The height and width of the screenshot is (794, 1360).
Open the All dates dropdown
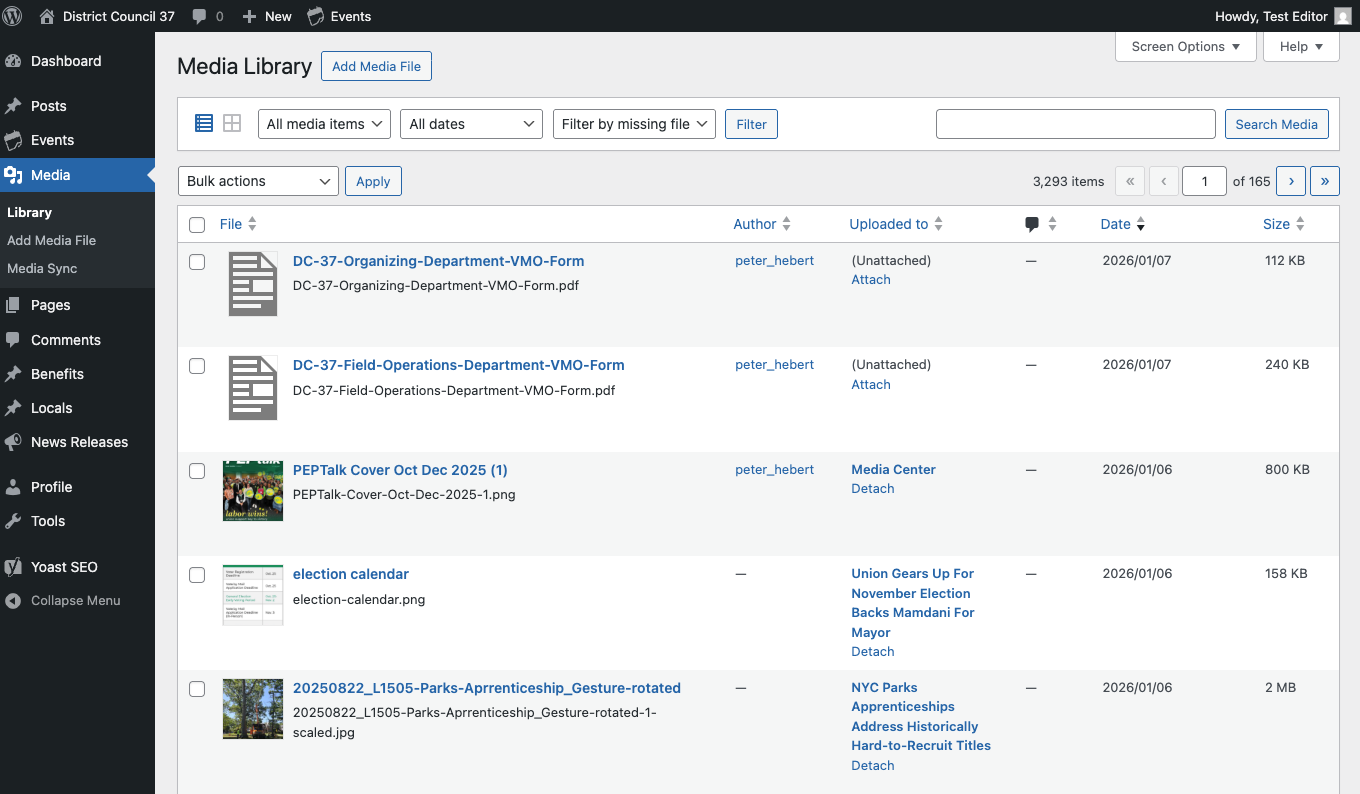tap(470, 123)
